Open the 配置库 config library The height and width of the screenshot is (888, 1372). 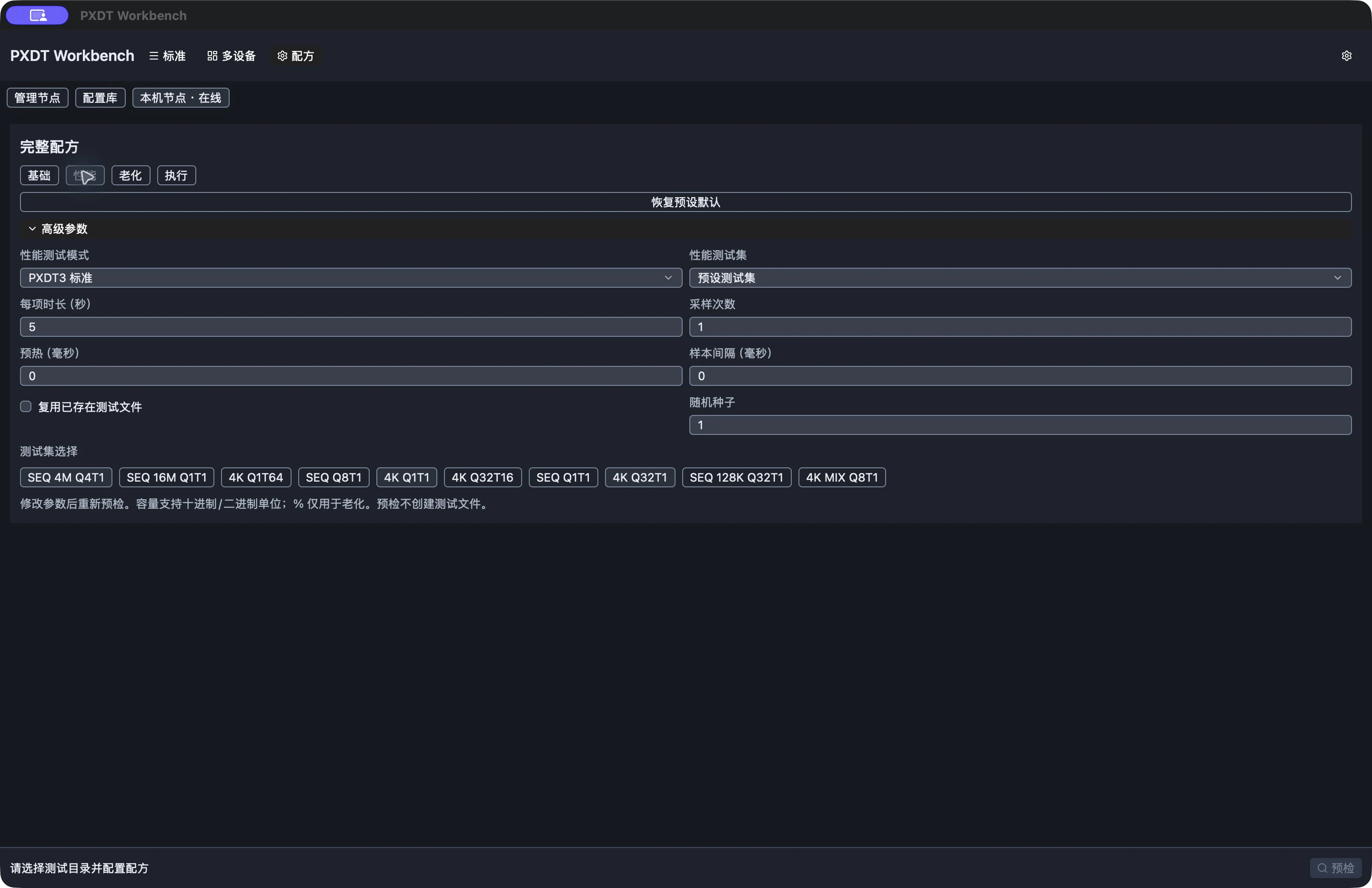click(101, 98)
